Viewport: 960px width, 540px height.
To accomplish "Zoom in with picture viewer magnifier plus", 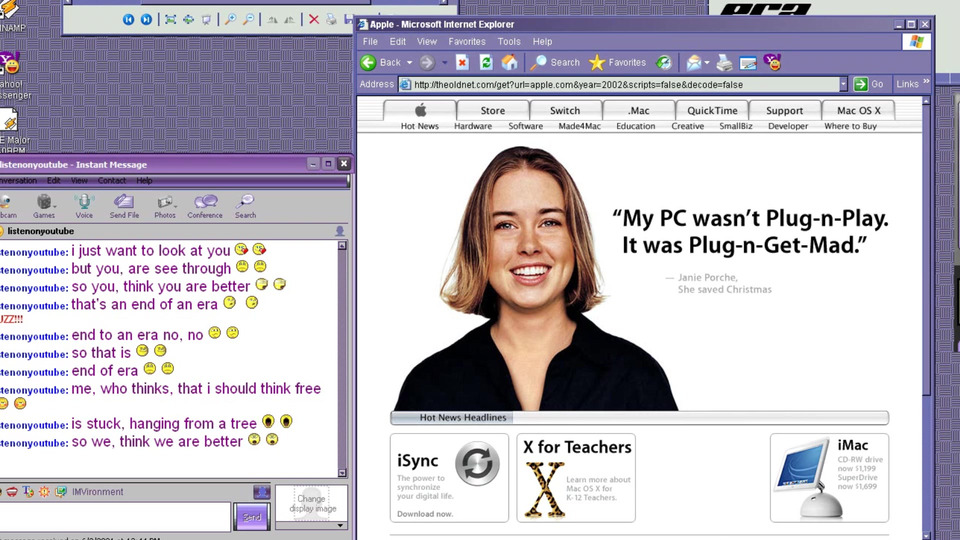I will 230,20.
